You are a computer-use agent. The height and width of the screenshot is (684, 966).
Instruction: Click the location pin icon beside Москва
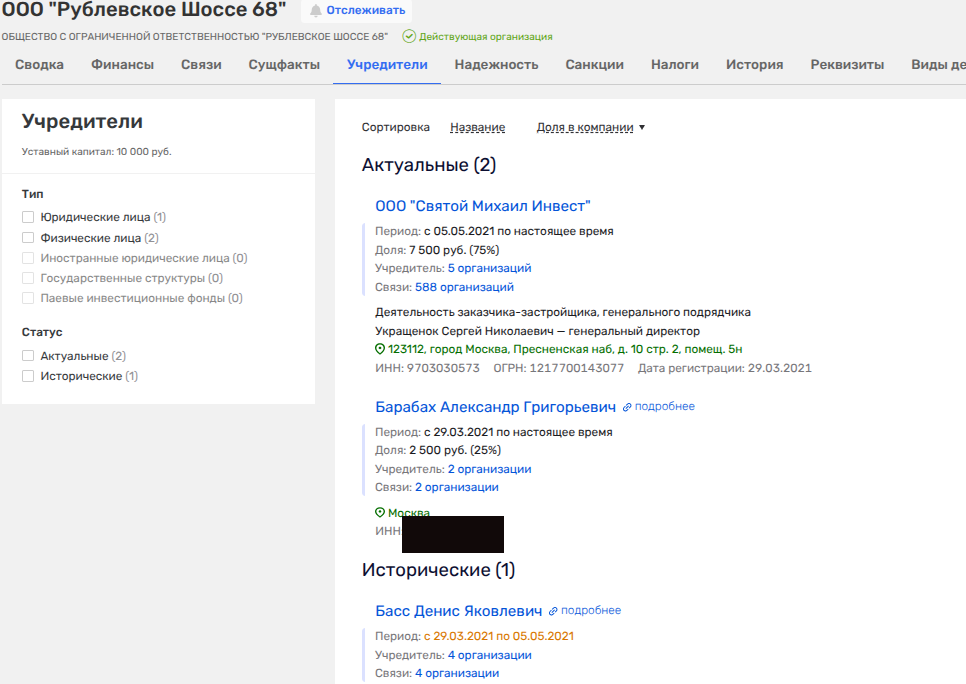coord(380,513)
